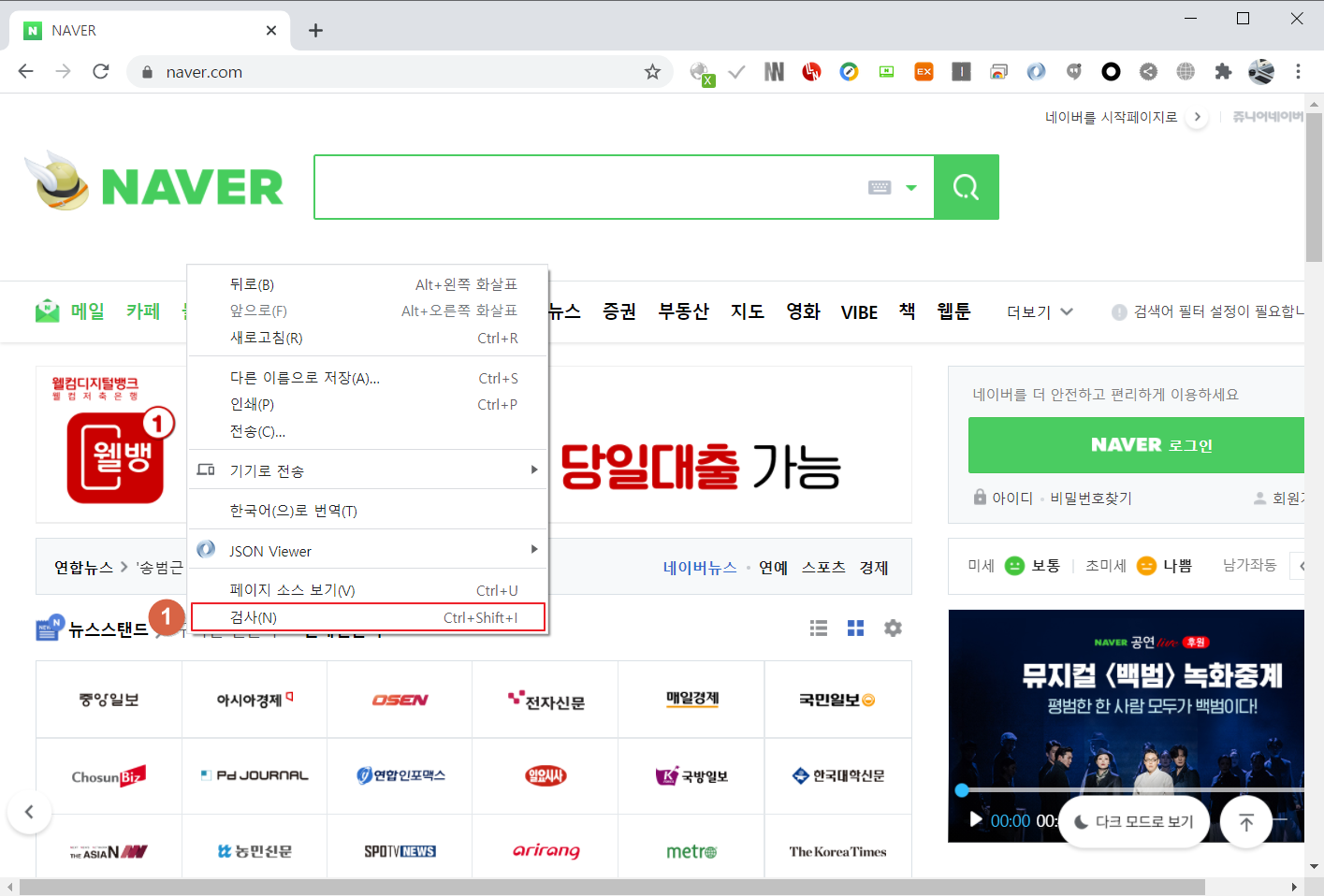
Task: Toggle 다크 모드로 보기 button
Action: coord(1134,821)
